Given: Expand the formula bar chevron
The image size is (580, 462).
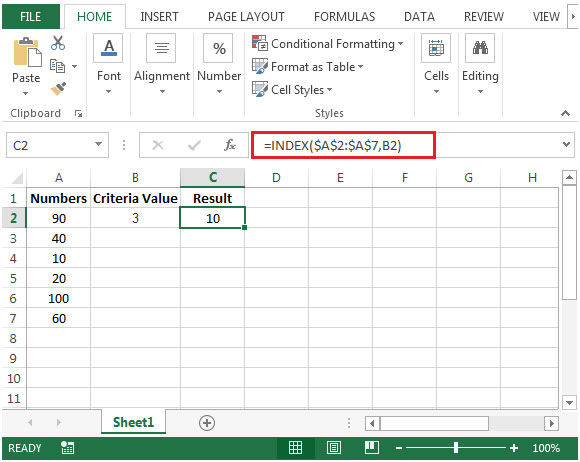Looking at the screenshot, I should click(566, 144).
